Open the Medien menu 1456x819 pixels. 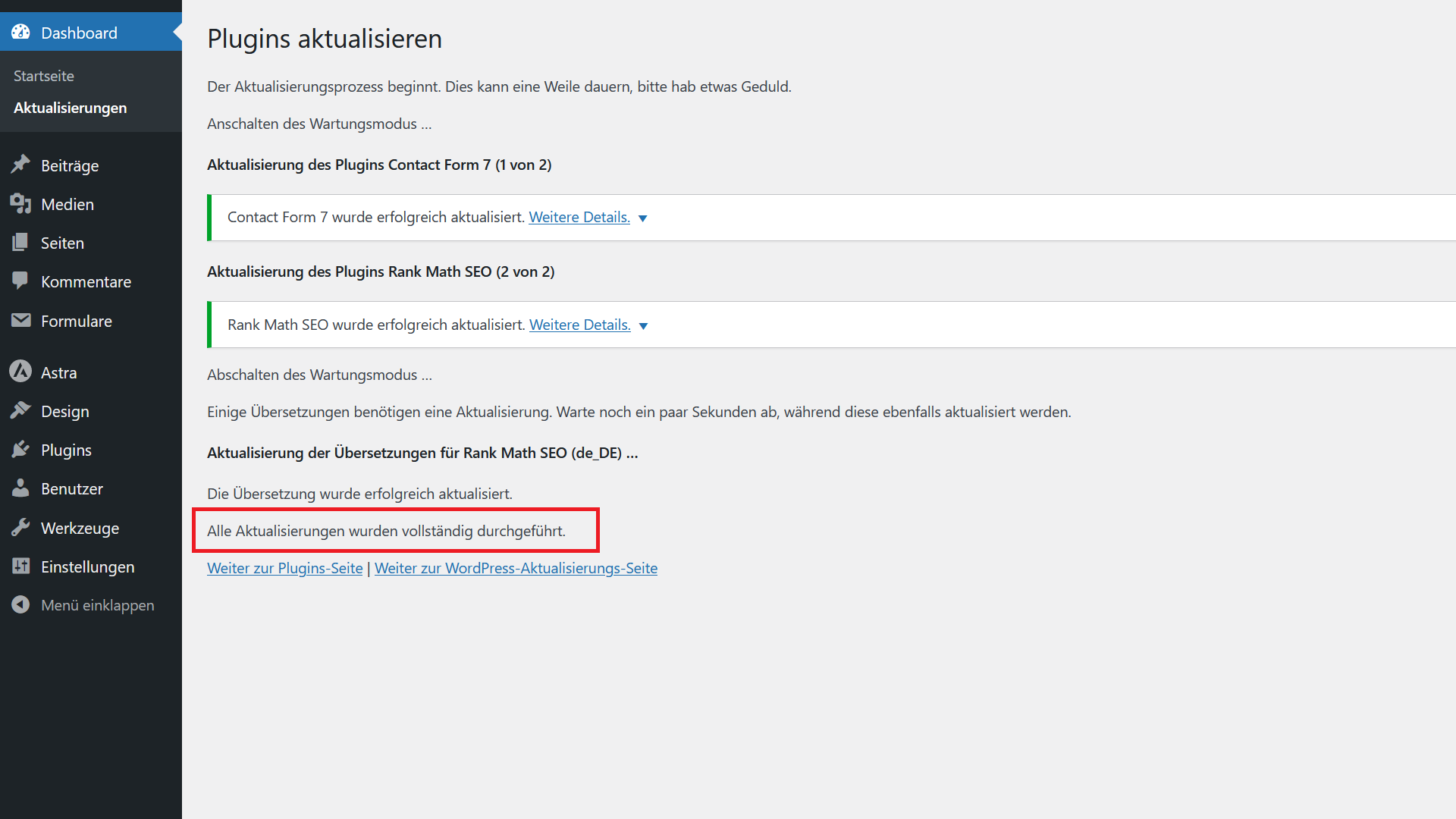91,204
